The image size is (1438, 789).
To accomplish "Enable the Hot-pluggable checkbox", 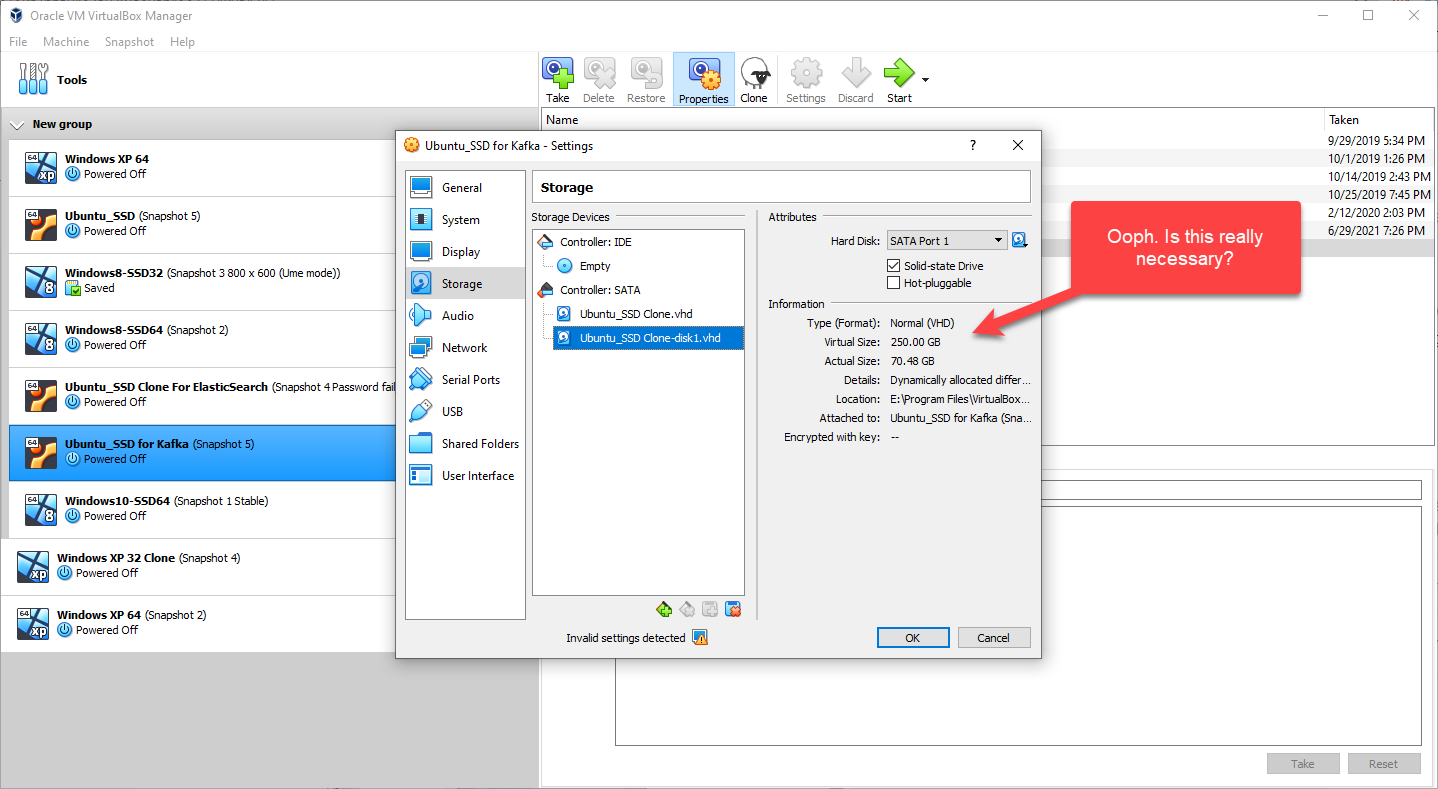I will click(894, 283).
